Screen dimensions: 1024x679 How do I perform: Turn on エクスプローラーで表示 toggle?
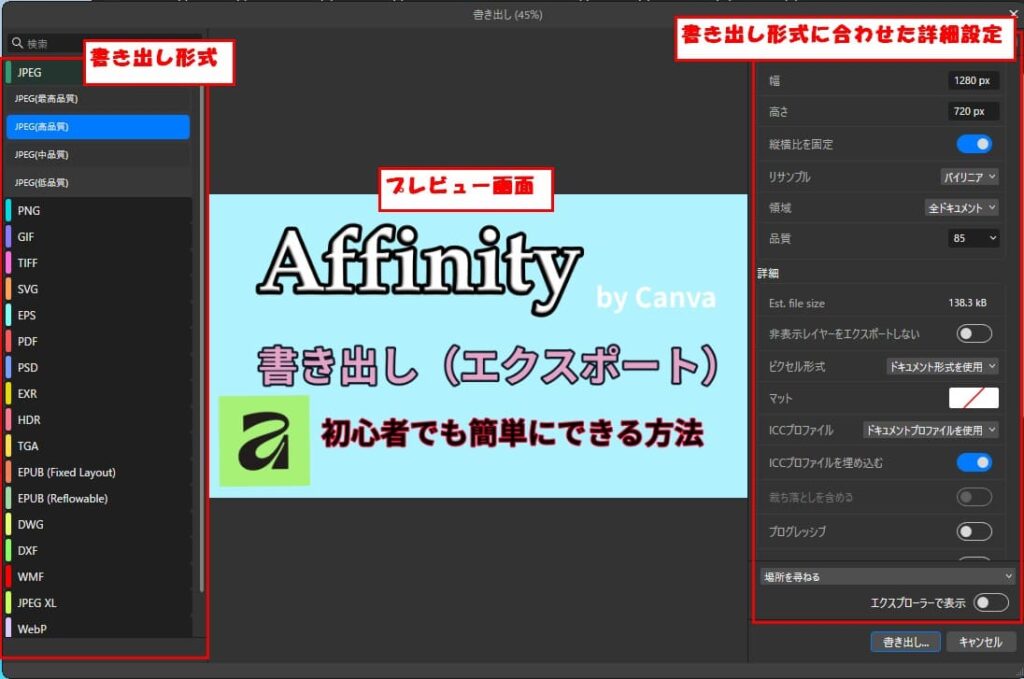(x=991, y=602)
